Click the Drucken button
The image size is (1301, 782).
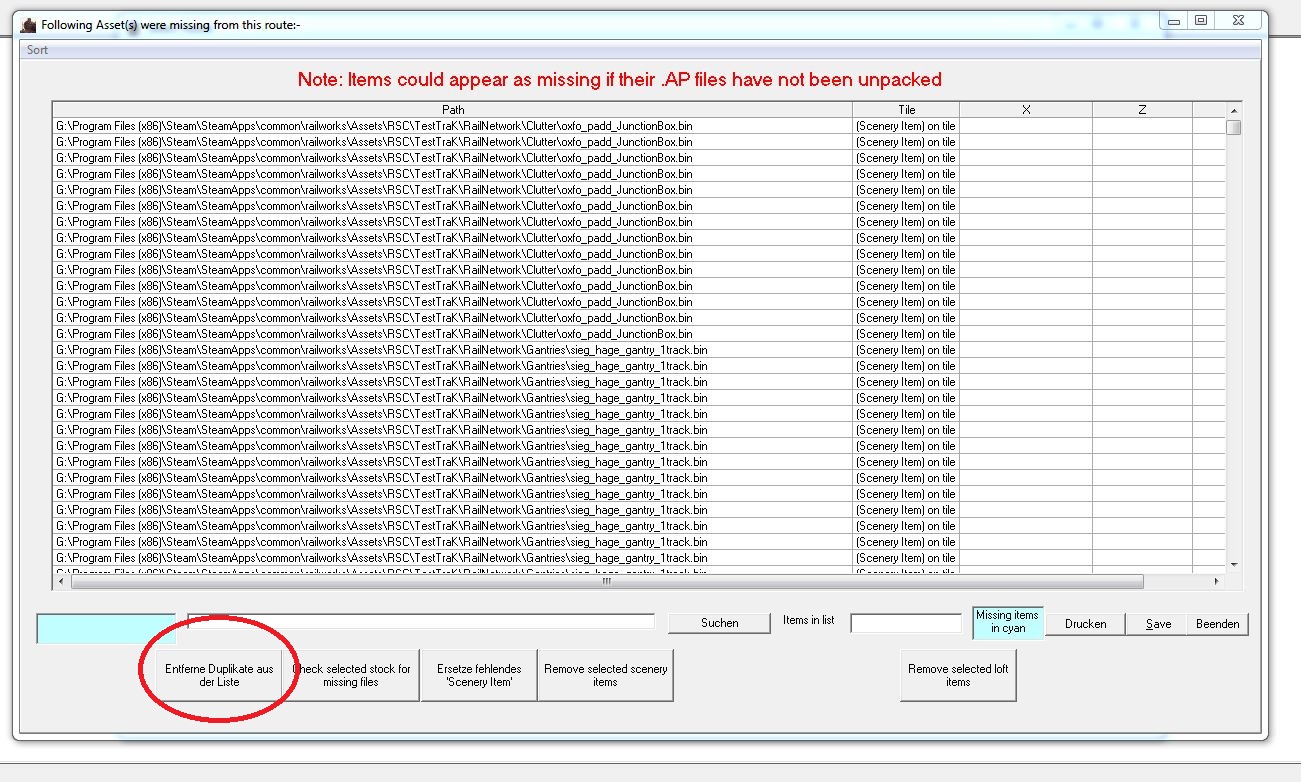click(x=1086, y=623)
